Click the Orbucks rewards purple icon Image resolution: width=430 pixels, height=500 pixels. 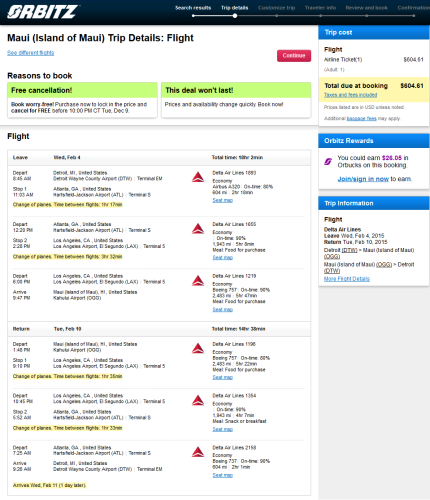point(328,162)
